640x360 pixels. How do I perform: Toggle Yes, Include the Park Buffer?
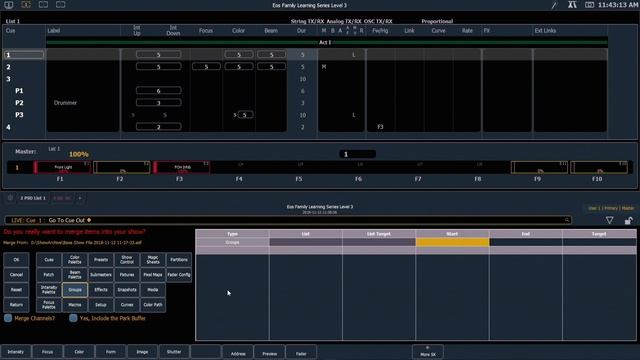pos(73,318)
